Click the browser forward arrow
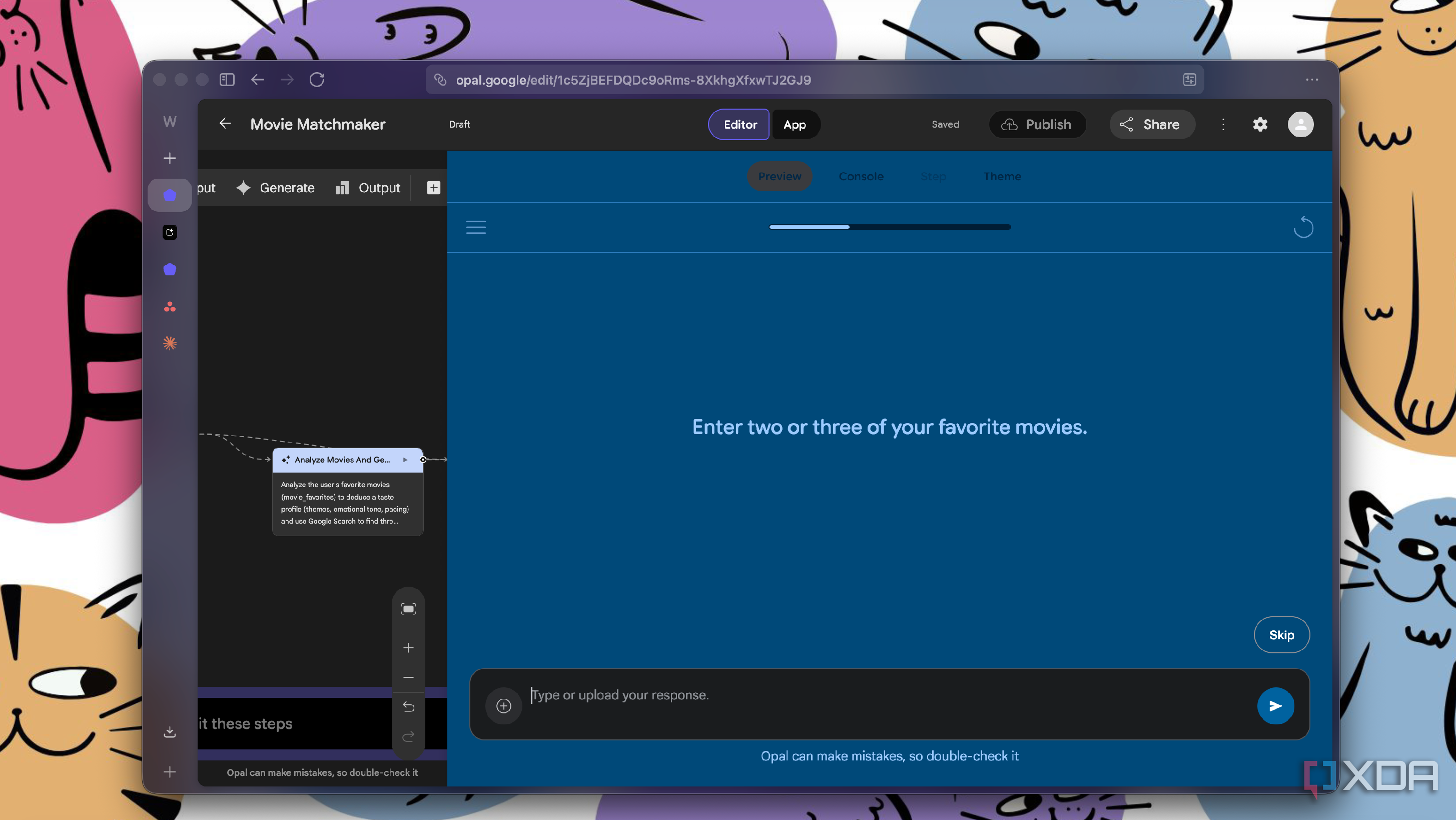1456x820 pixels. (287, 80)
